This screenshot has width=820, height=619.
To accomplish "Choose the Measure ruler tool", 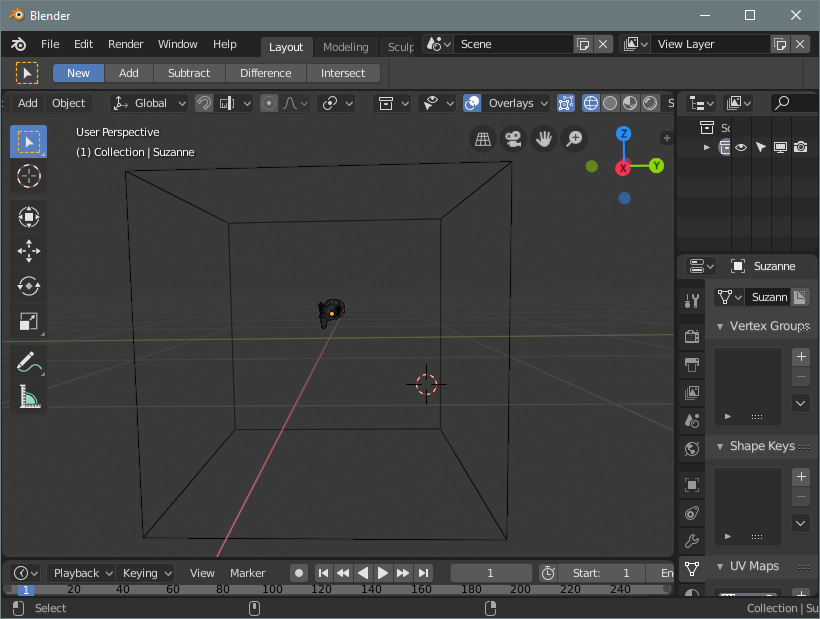I will click(x=28, y=396).
